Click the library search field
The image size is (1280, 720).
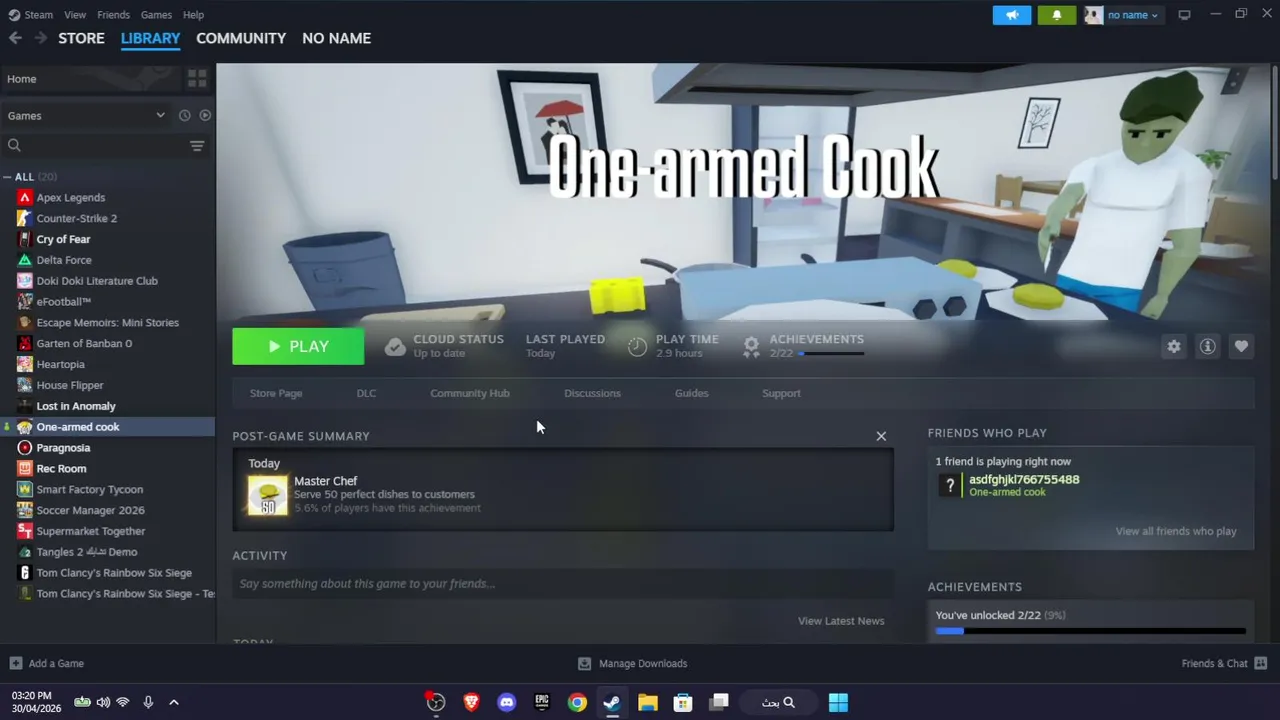[x=94, y=146]
